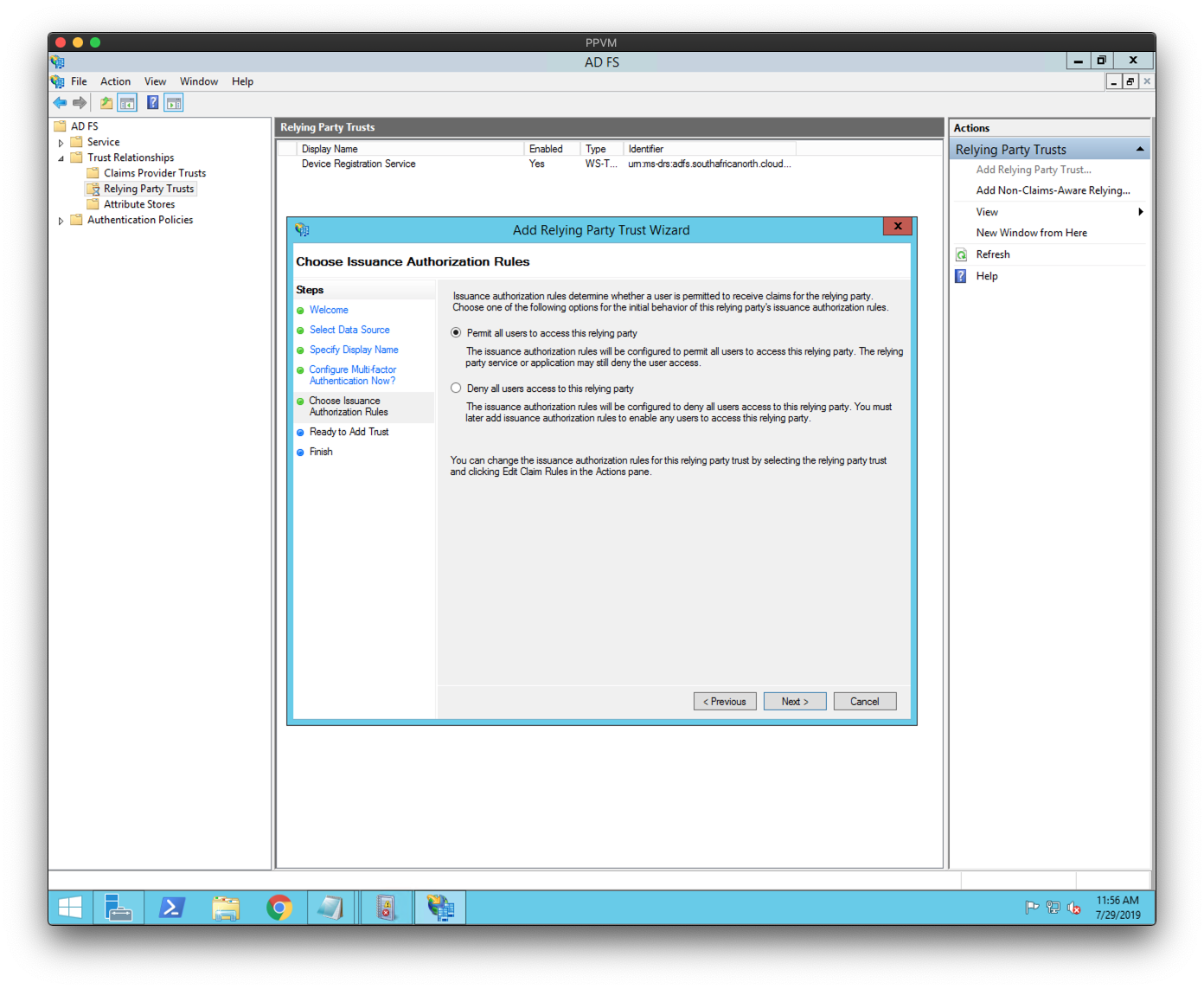
Task: Open the Window menu
Action: [x=199, y=81]
